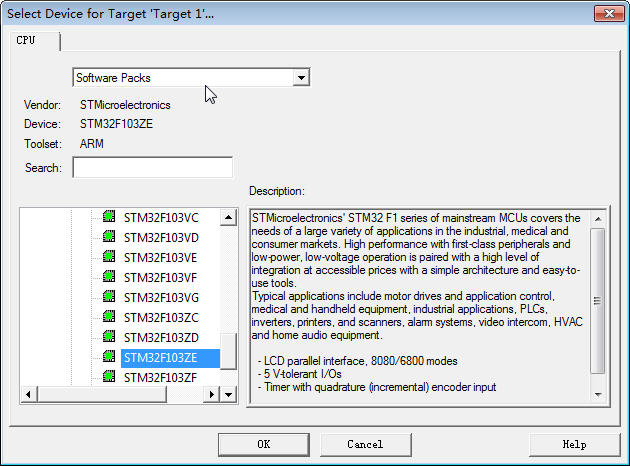The height and width of the screenshot is (466, 630).
Task: Click the chip icon beside STM32F103ZD
Action: click(109, 336)
